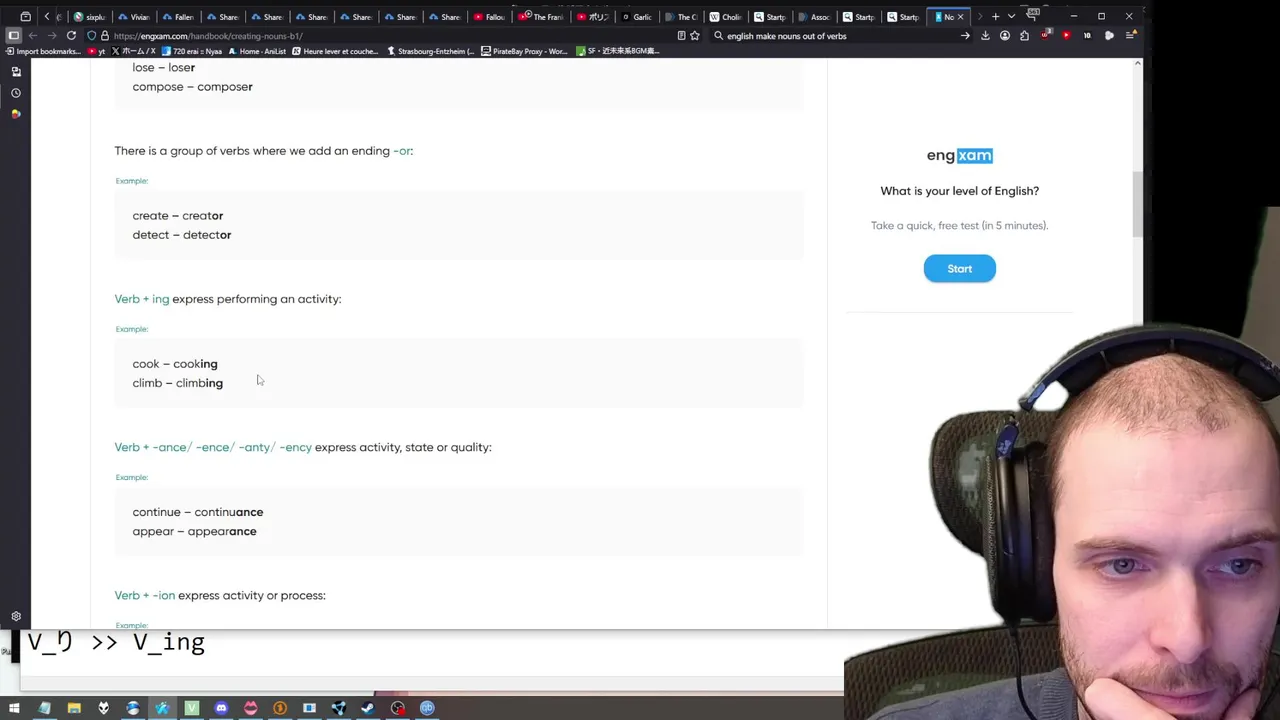Open Steam from the taskbar
This screenshot has width=1280, height=720.
click(368, 708)
